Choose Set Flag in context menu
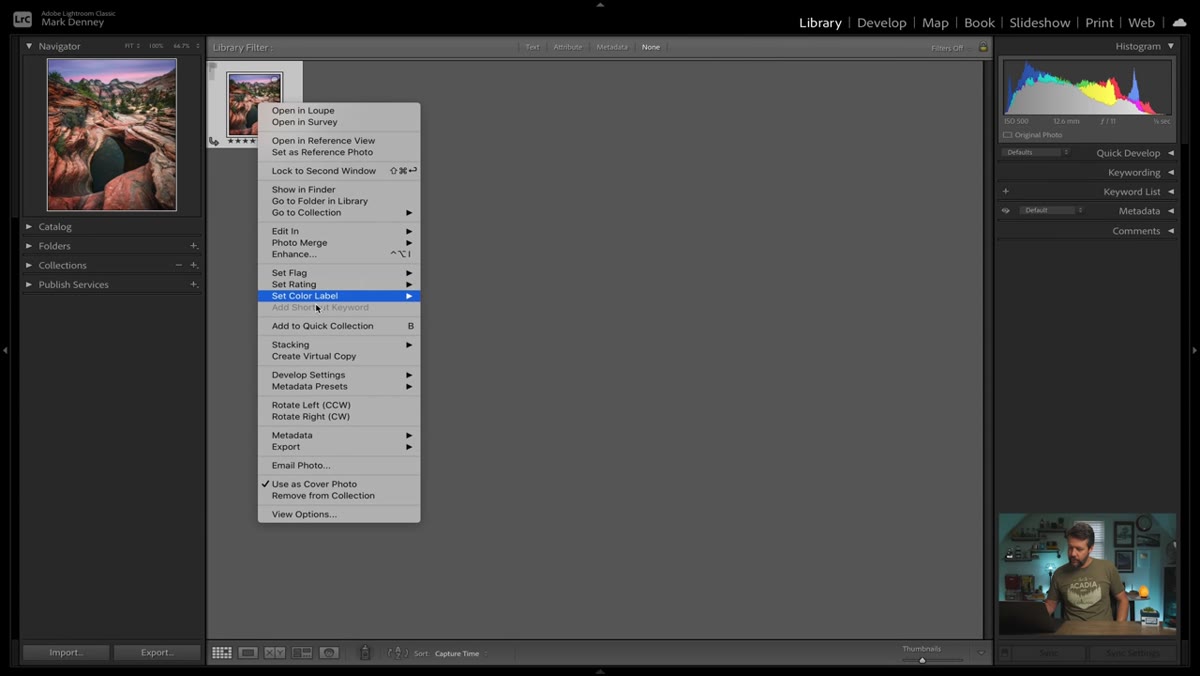 click(x=339, y=273)
